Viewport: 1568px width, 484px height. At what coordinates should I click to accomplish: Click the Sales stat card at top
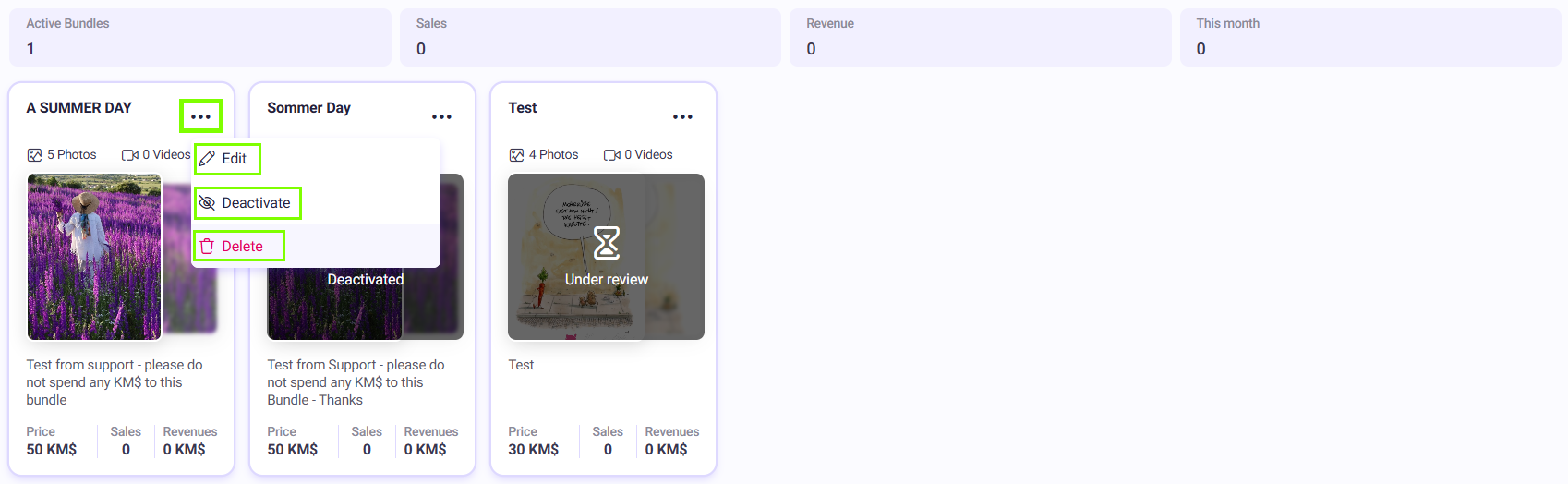tap(590, 37)
